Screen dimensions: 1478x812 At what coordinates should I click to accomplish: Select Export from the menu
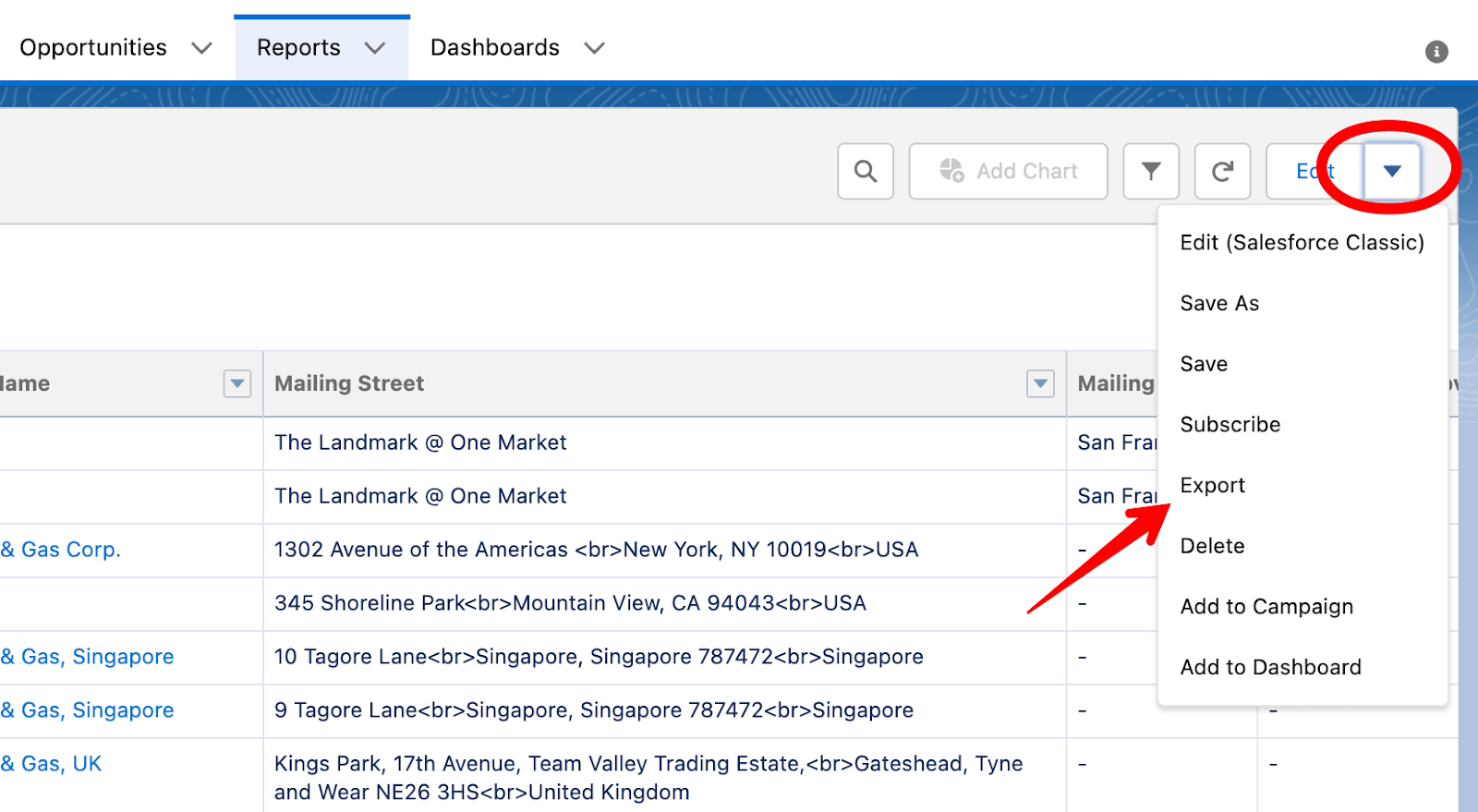tap(1302, 486)
